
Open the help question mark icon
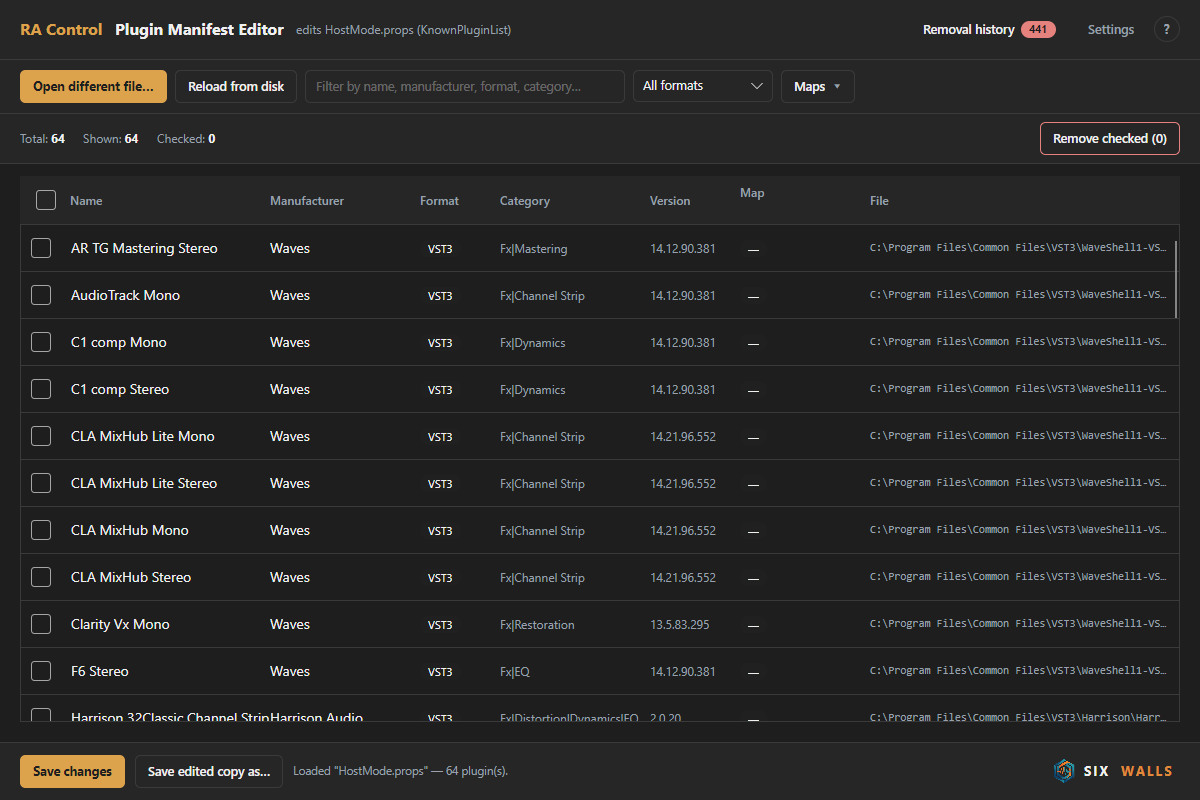(1167, 29)
